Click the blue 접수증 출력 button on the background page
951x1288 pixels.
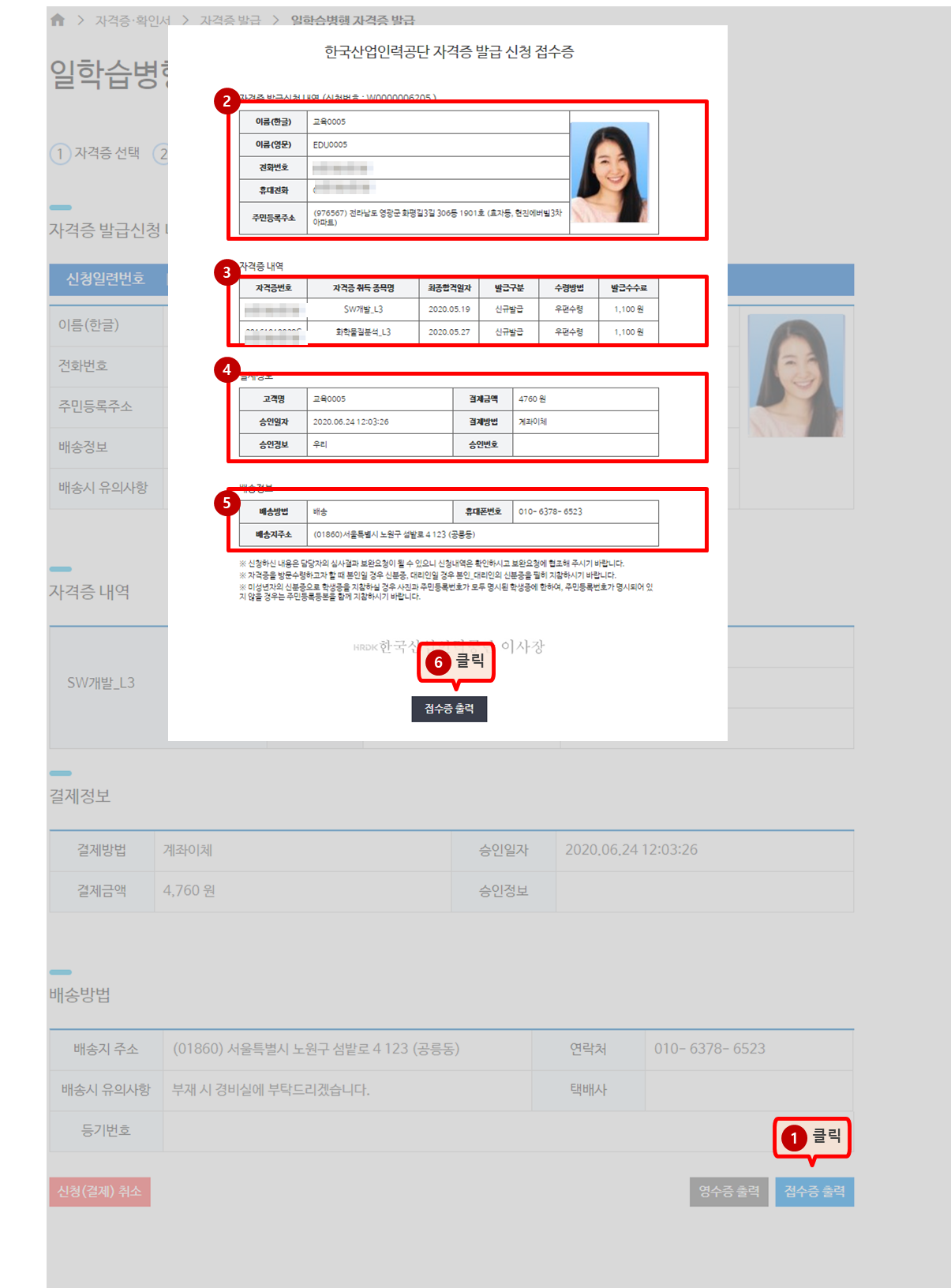coord(814,1192)
